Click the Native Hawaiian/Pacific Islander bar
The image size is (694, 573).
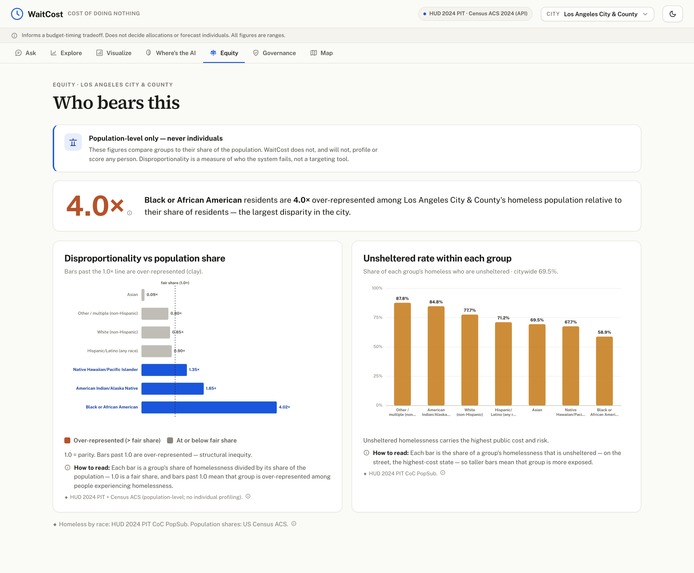point(164,369)
